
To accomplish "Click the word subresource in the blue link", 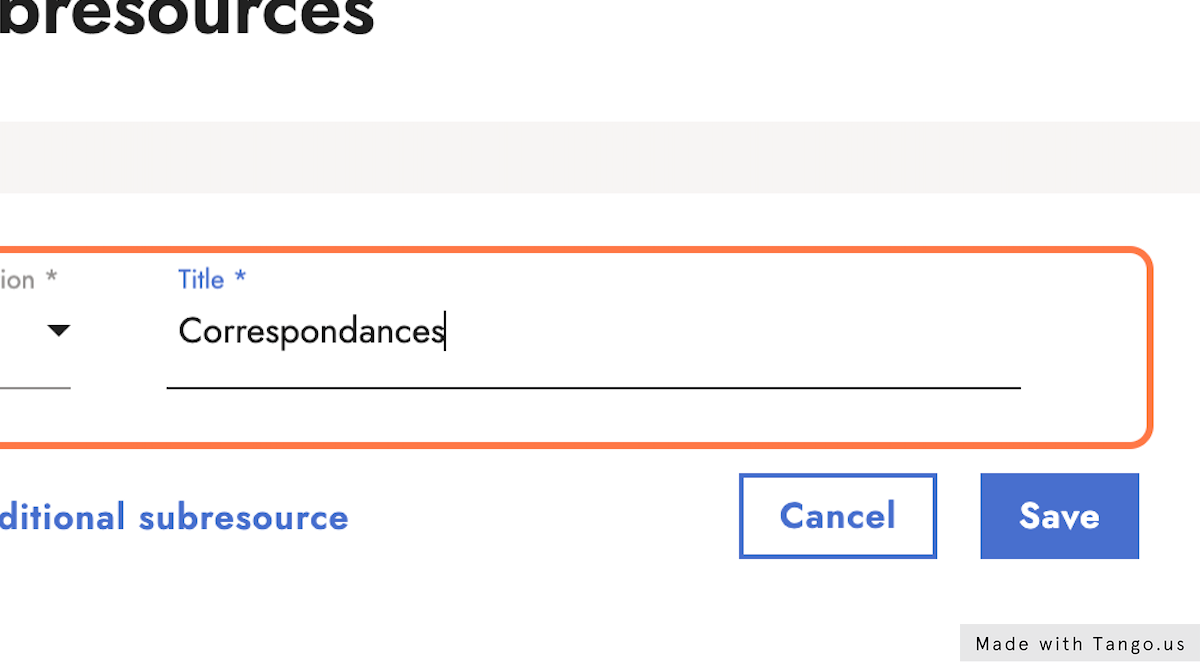I will tap(243, 518).
